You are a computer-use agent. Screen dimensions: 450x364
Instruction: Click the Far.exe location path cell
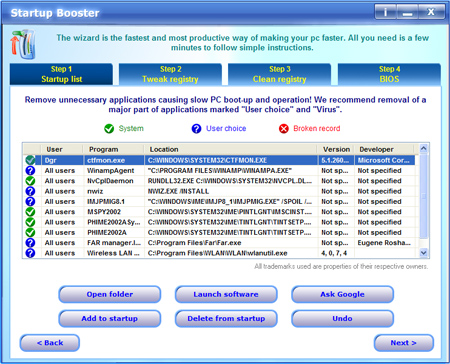coord(231,243)
